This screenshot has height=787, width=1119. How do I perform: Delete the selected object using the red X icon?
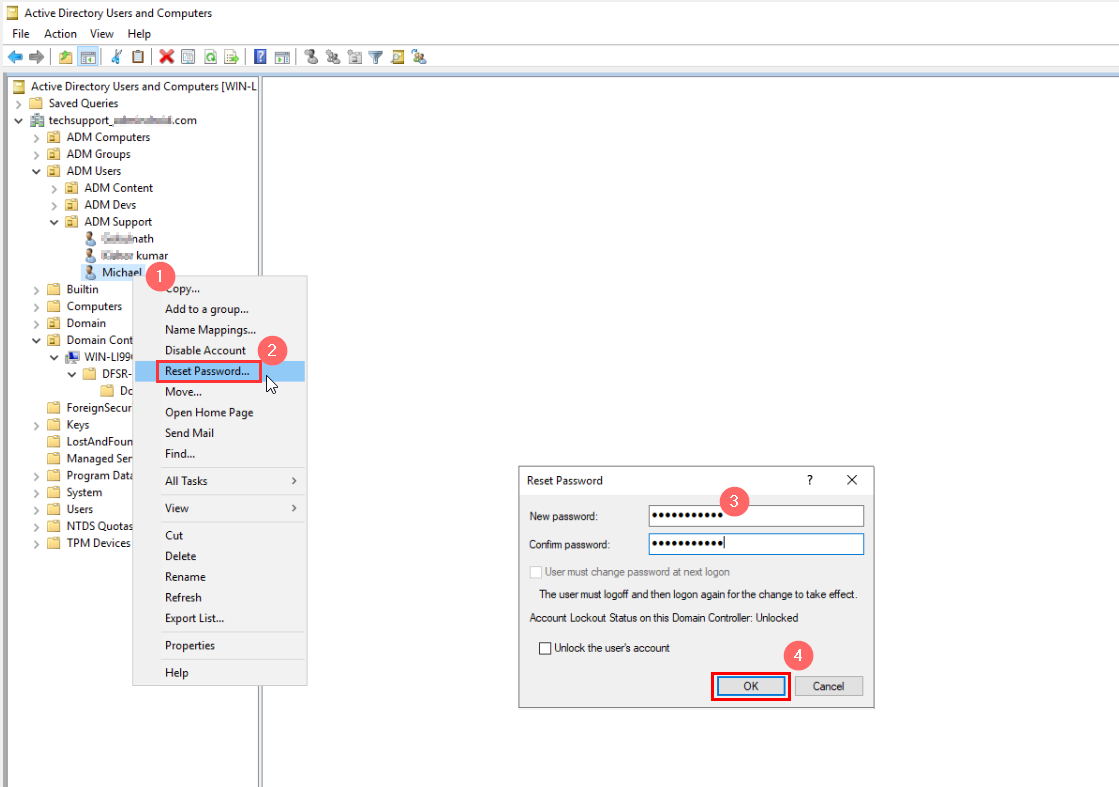[x=166, y=56]
